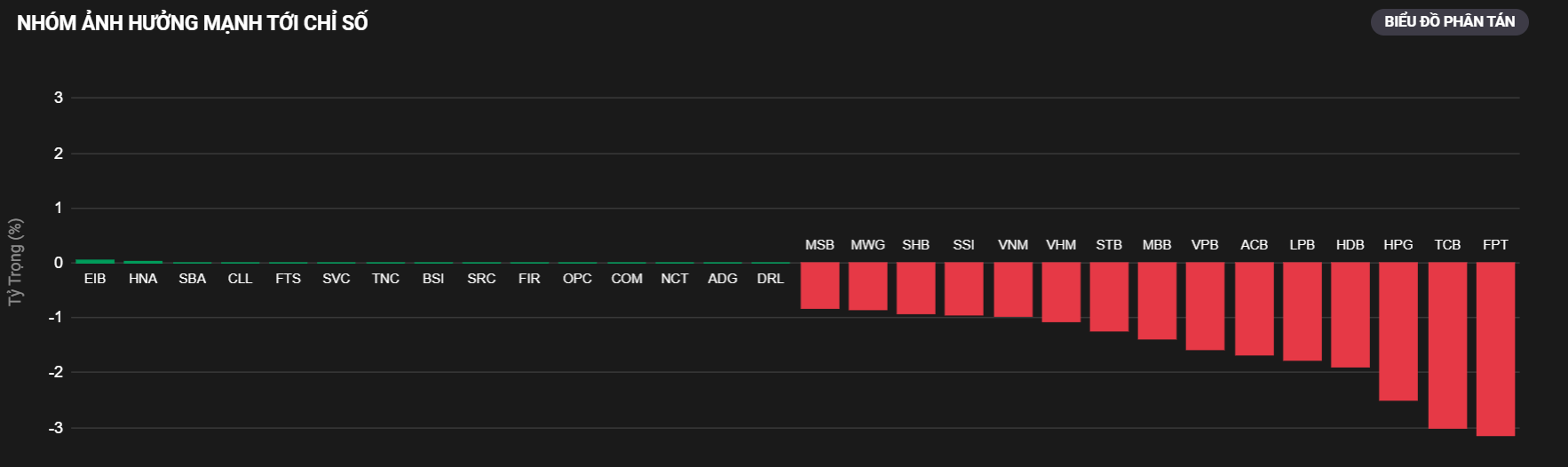Pick the OPC ticker label
The width and height of the screenshot is (1568, 467).
577,279
